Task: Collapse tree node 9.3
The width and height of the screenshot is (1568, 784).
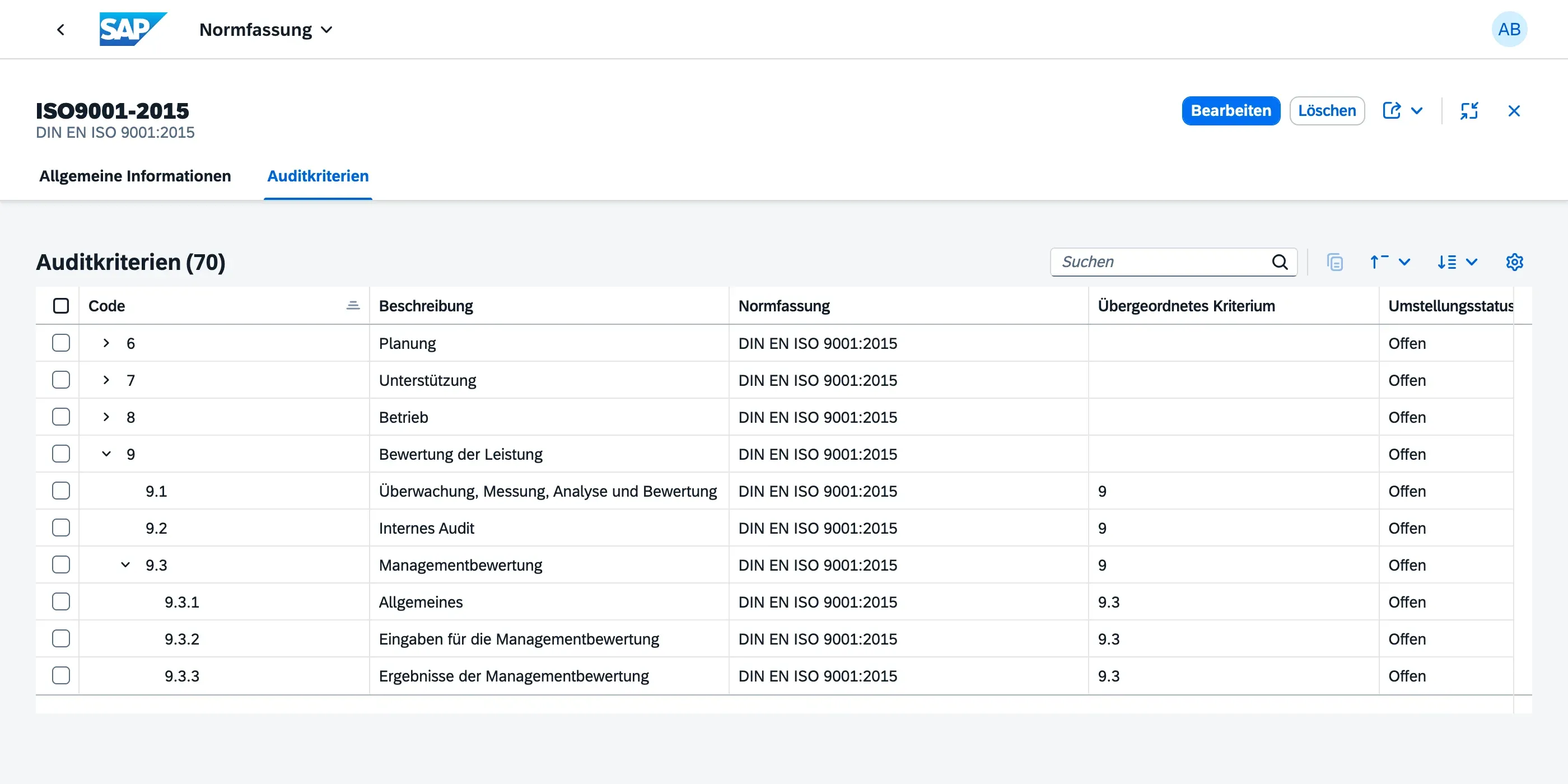Action: coord(125,565)
